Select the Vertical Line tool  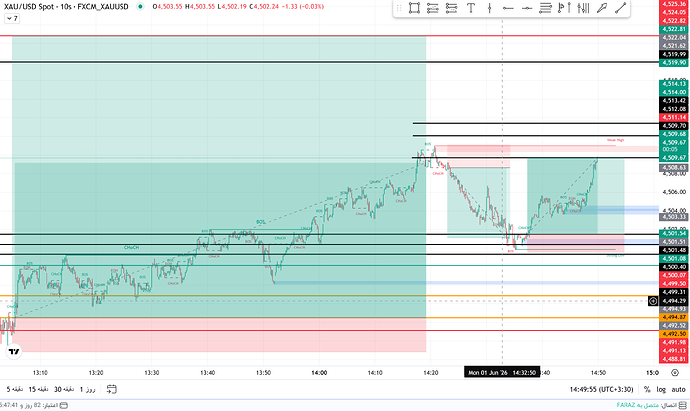coord(489,8)
